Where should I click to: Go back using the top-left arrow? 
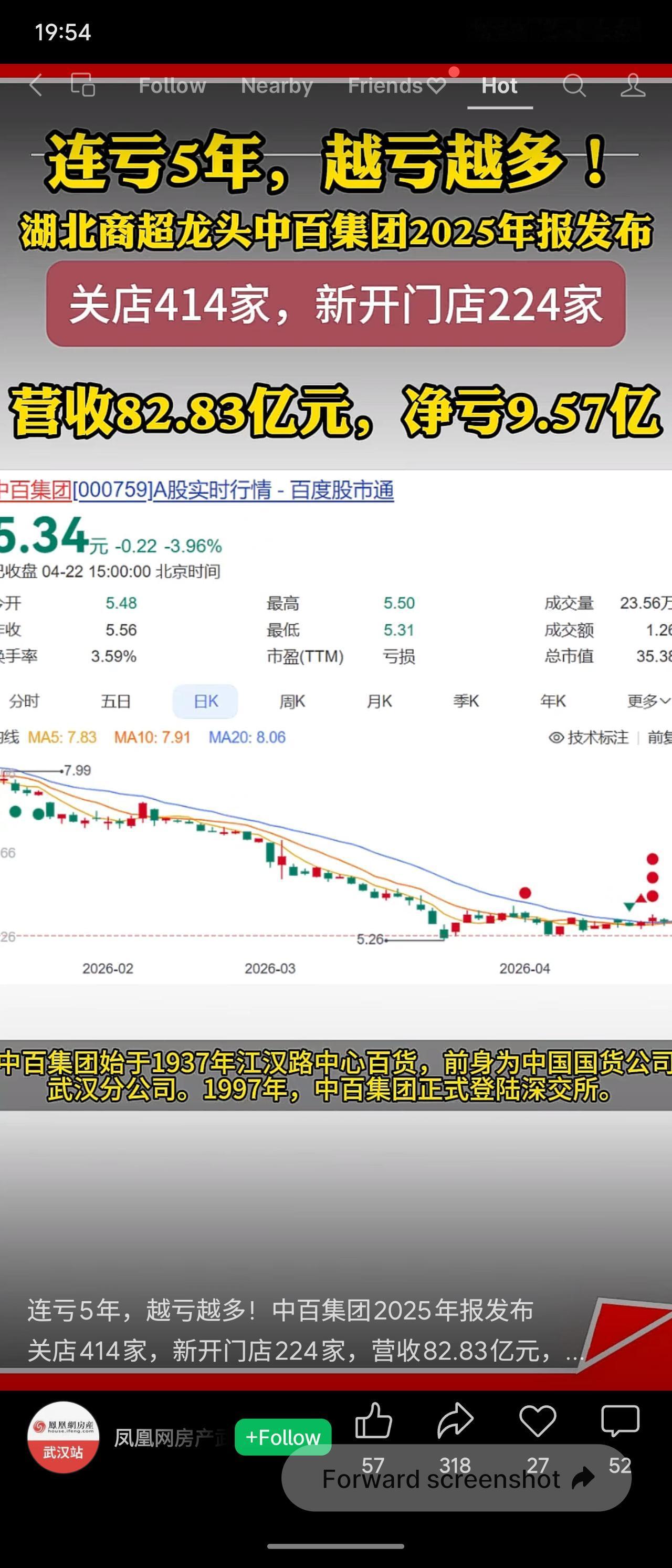[x=36, y=85]
